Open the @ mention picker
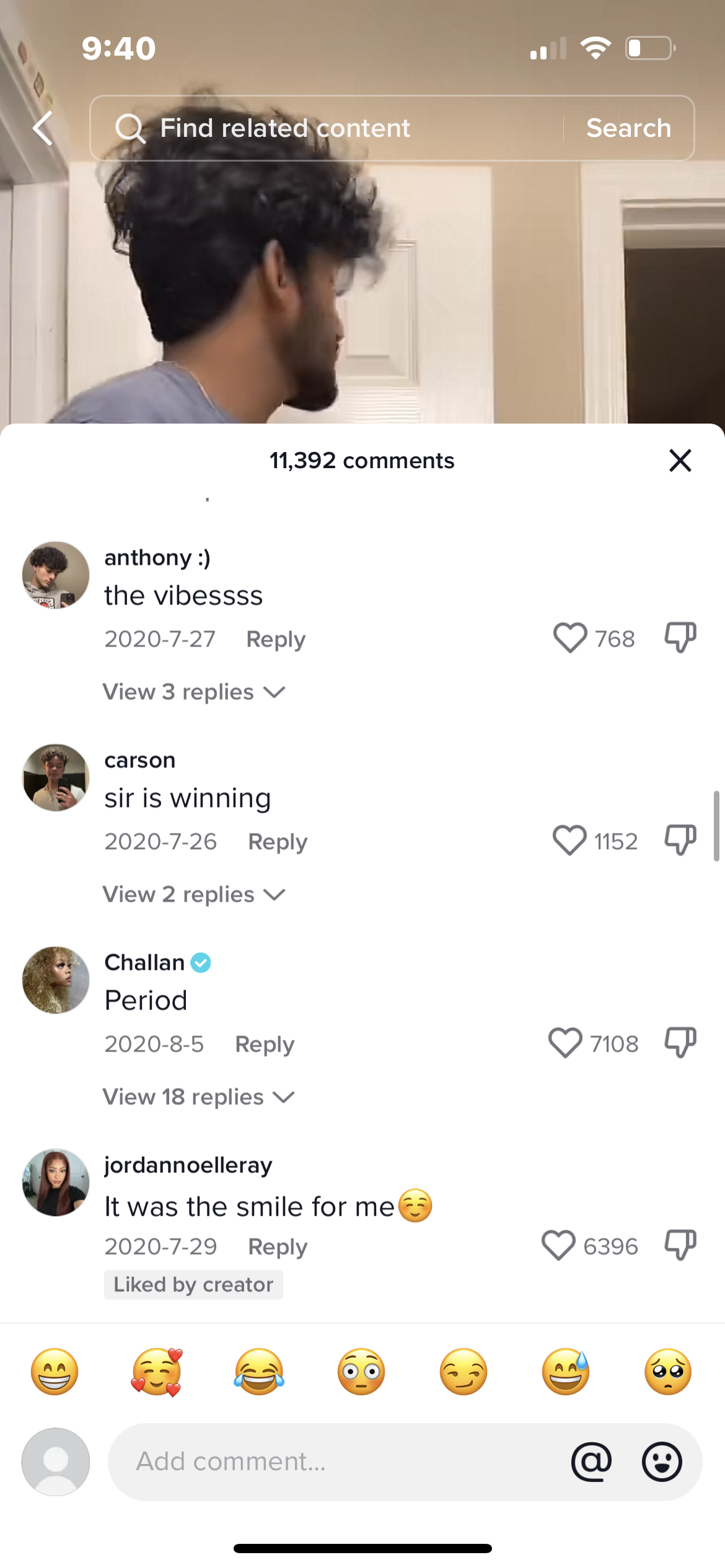Screen dimensions: 725x1568 [x=591, y=1461]
